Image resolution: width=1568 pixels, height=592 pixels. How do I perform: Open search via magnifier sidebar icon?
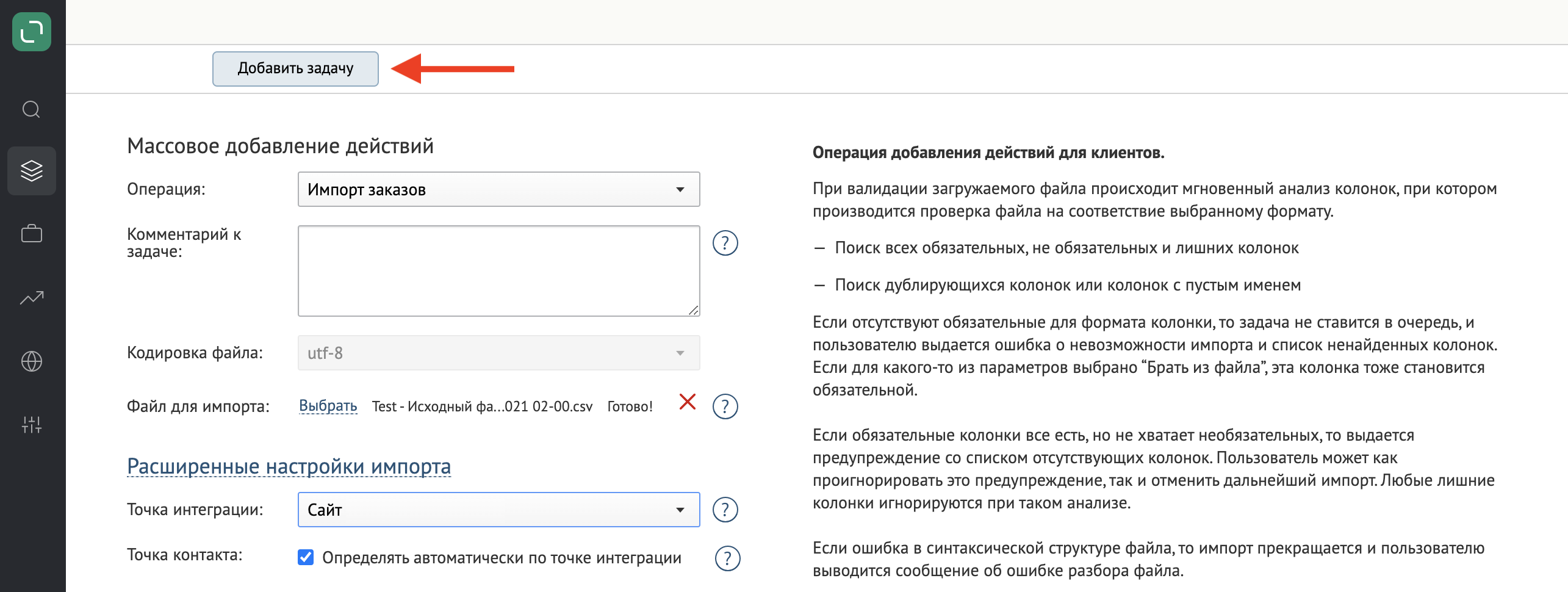click(32, 109)
